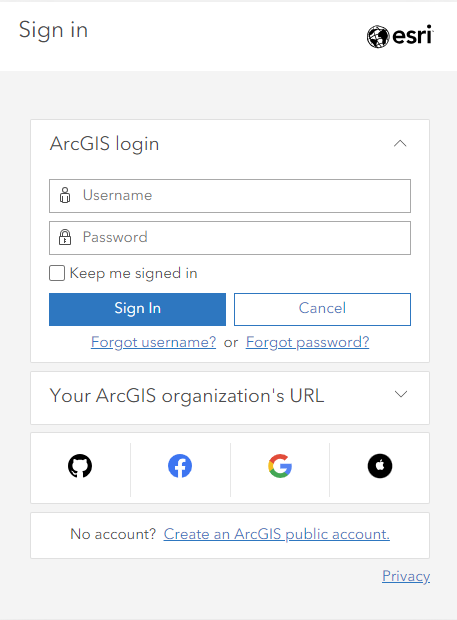Open the Forgot password? link
457x620 pixels.
point(308,342)
